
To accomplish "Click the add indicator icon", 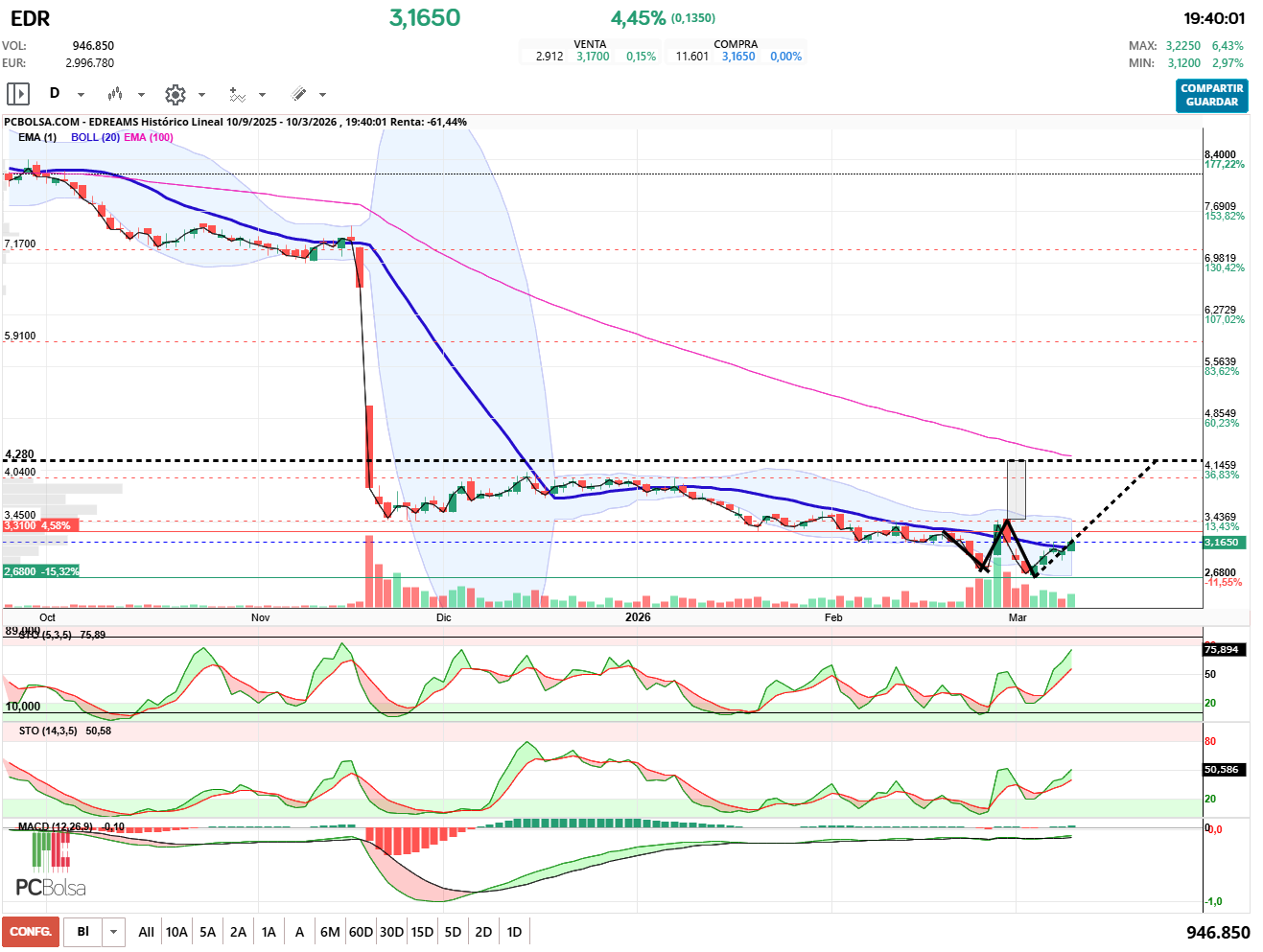I will tap(237, 94).
